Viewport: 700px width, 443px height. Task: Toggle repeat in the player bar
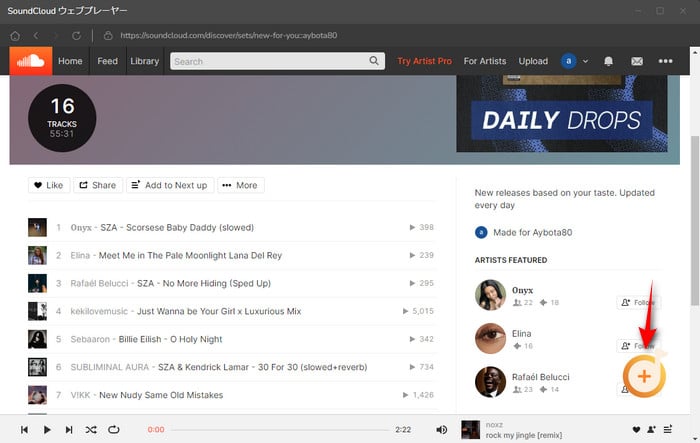[114, 430]
